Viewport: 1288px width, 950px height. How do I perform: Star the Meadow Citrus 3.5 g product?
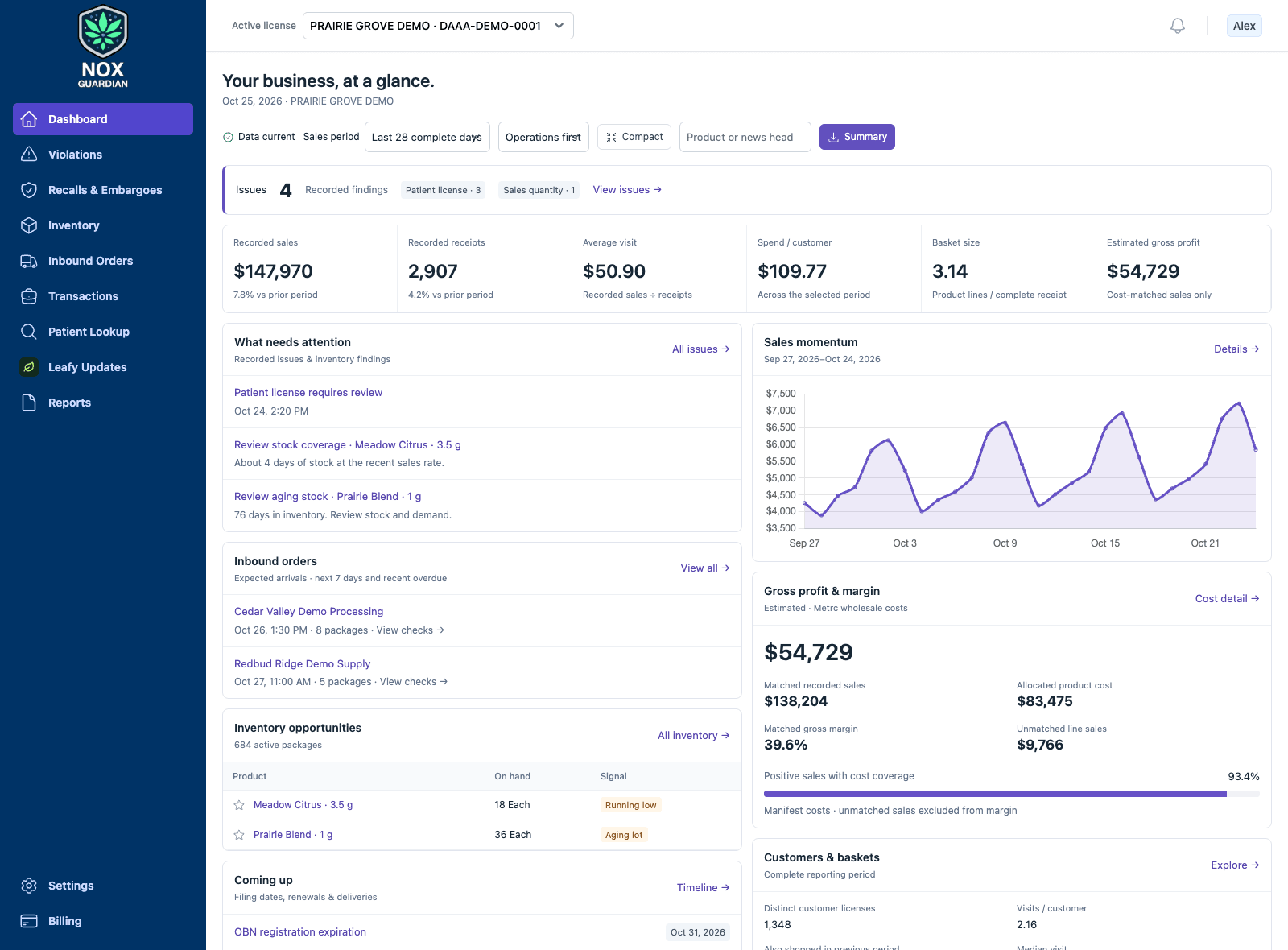pyautogui.click(x=239, y=805)
